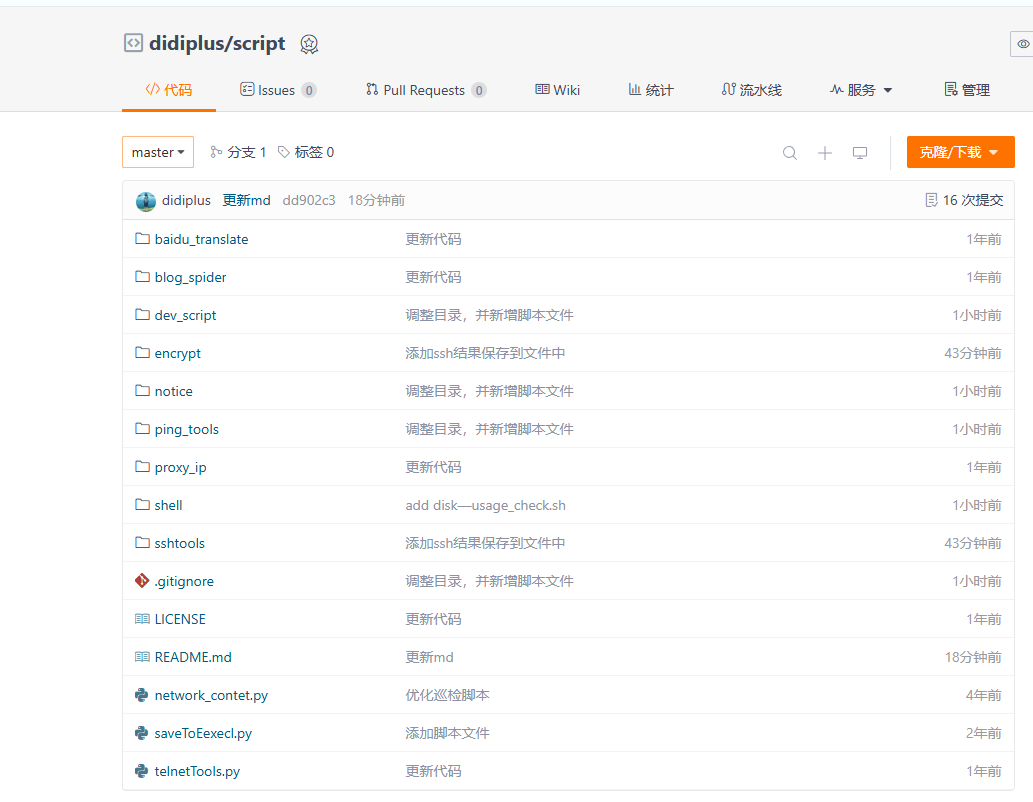
Task: Click the book icon of LICENSE
Action: pos(142,619)
